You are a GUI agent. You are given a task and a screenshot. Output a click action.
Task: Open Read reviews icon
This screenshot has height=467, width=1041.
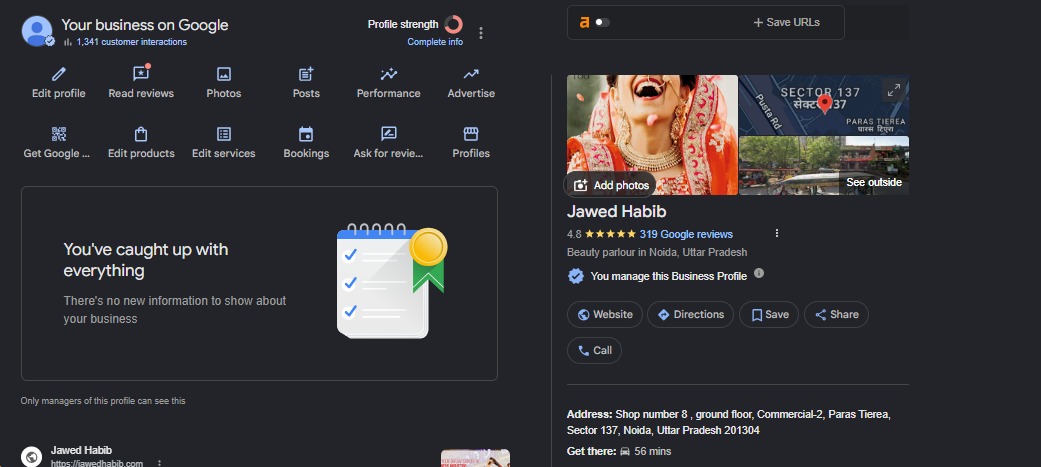point(141,73)
